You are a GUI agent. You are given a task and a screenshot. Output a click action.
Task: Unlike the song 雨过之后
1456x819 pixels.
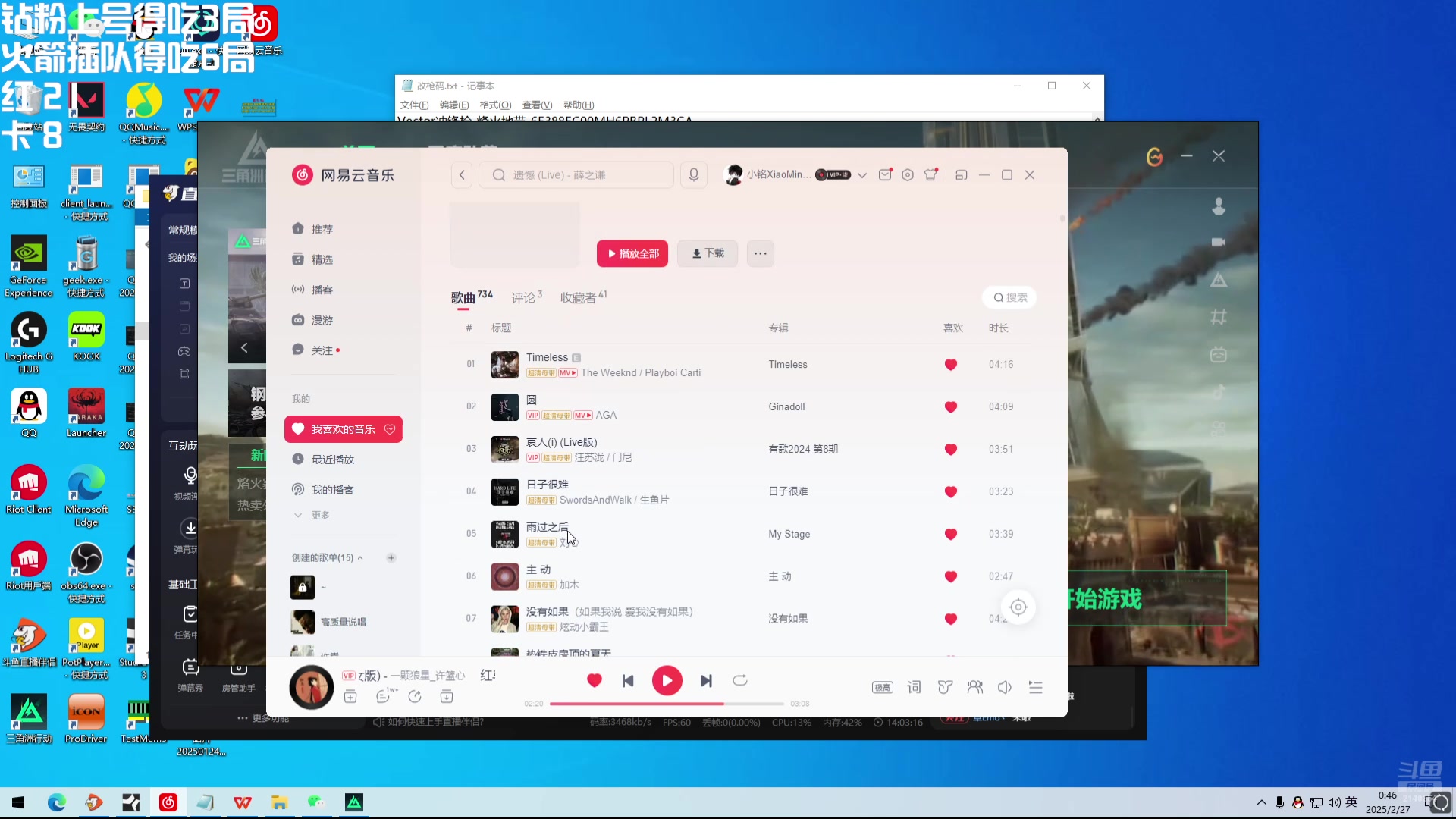950,535
